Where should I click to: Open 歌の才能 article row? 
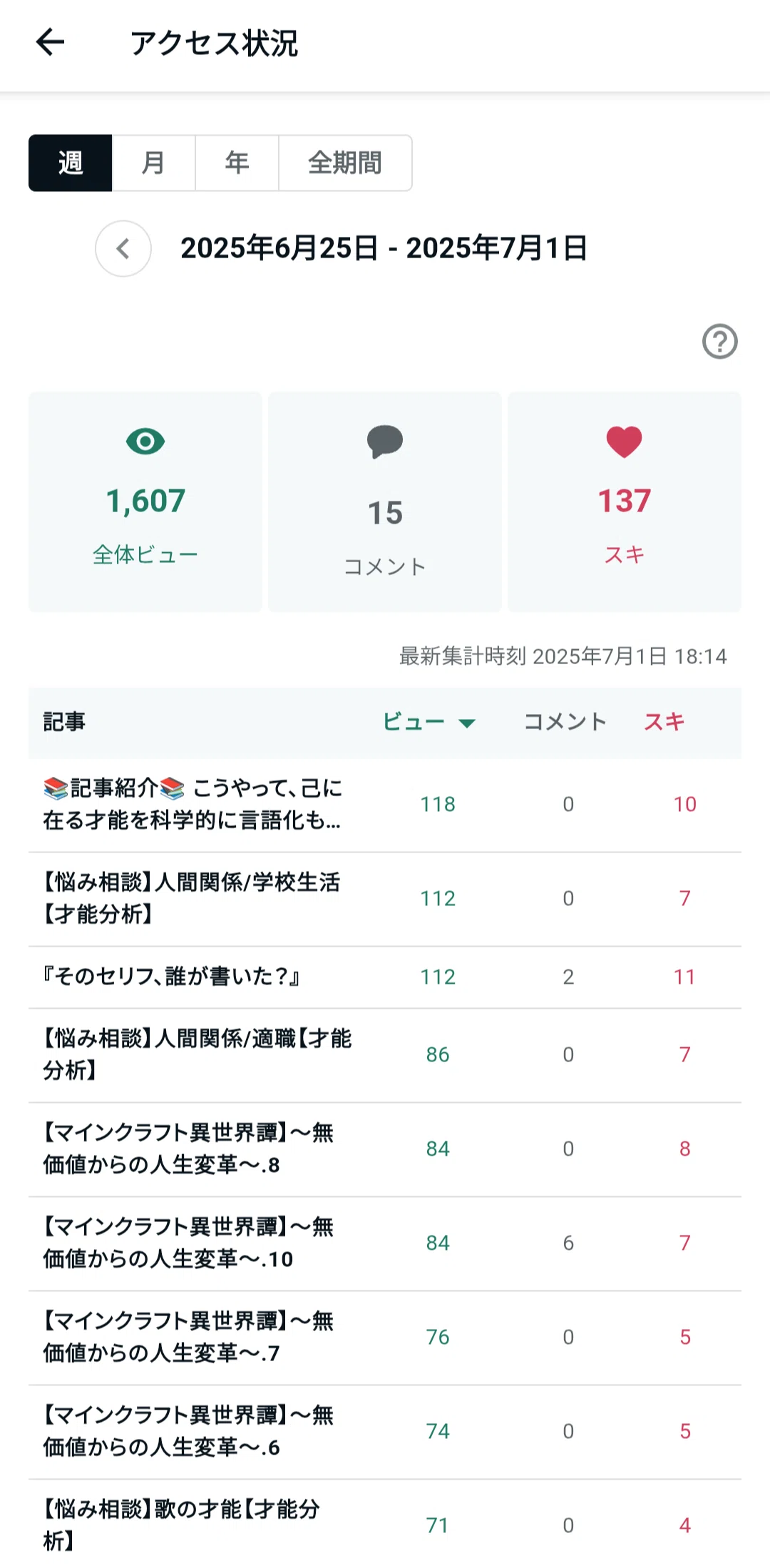point(385,1524)
